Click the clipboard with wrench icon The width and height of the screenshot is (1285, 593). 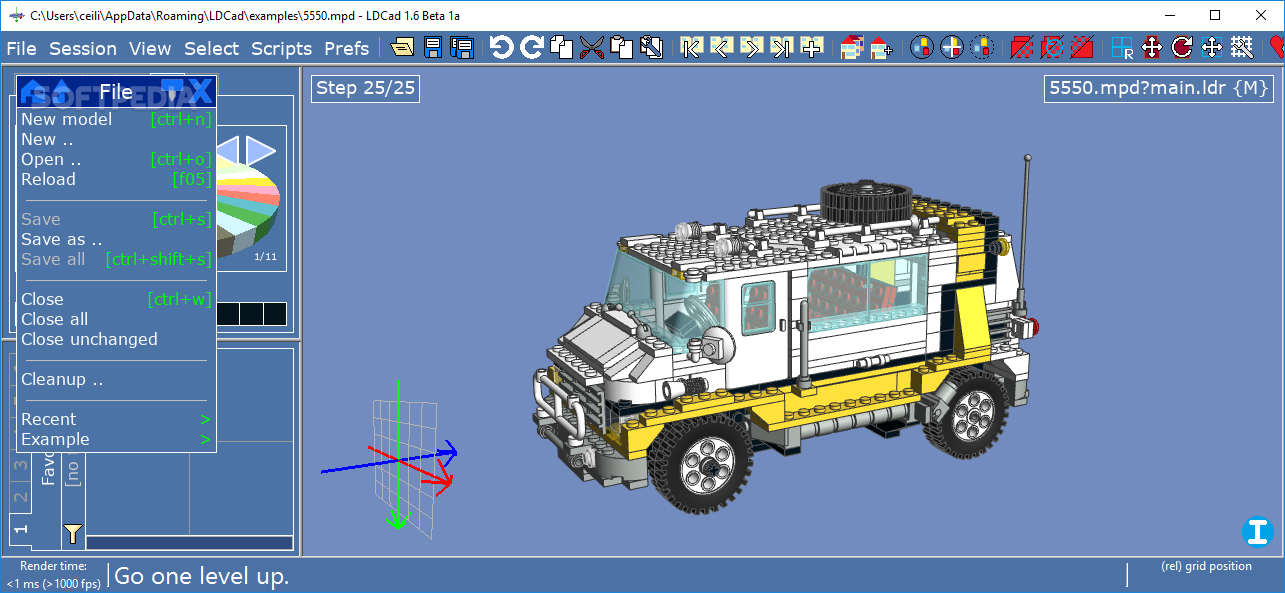click(652, 47)
